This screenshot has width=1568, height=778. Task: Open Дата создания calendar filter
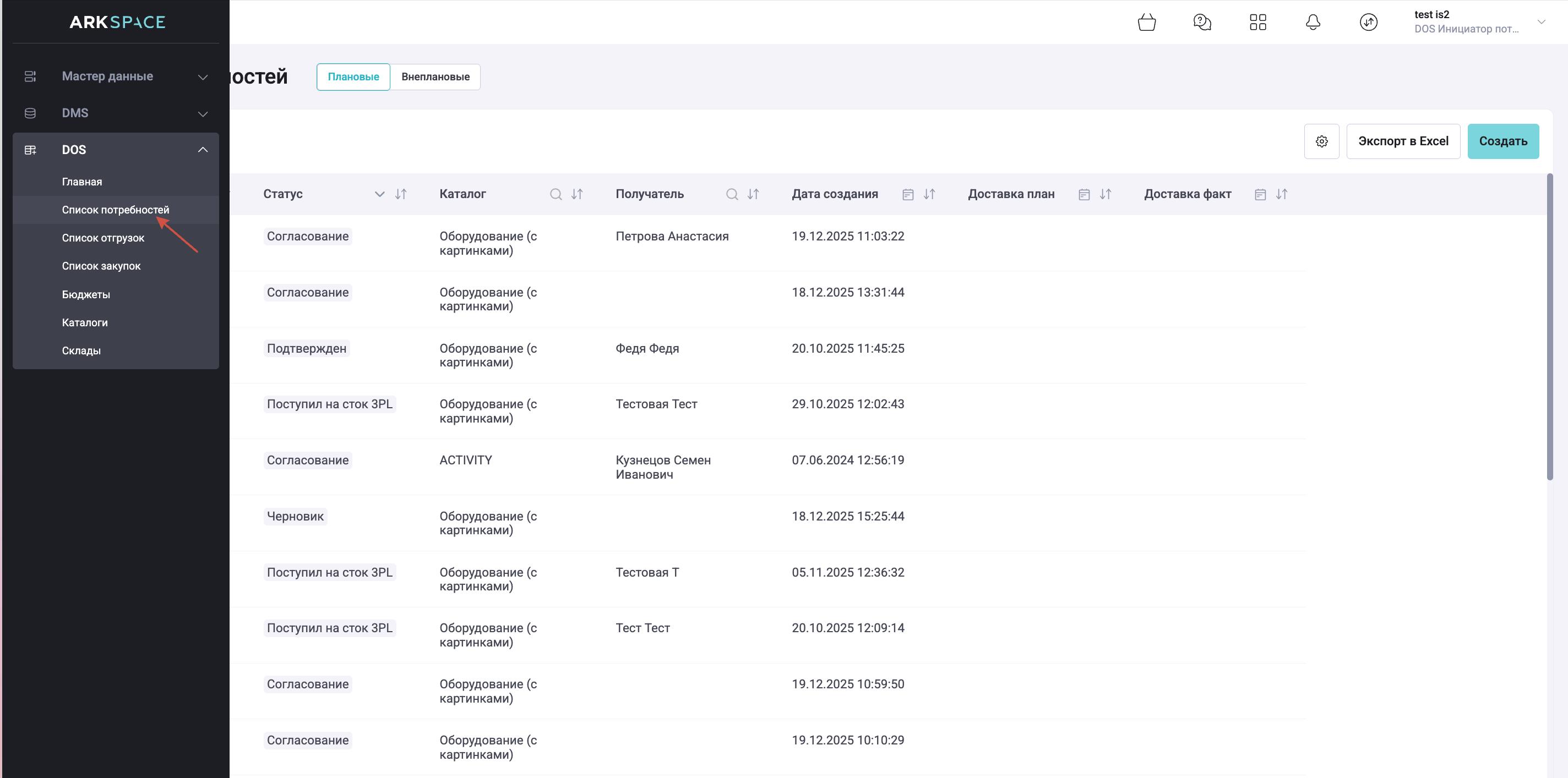click(x=907, y=195)
